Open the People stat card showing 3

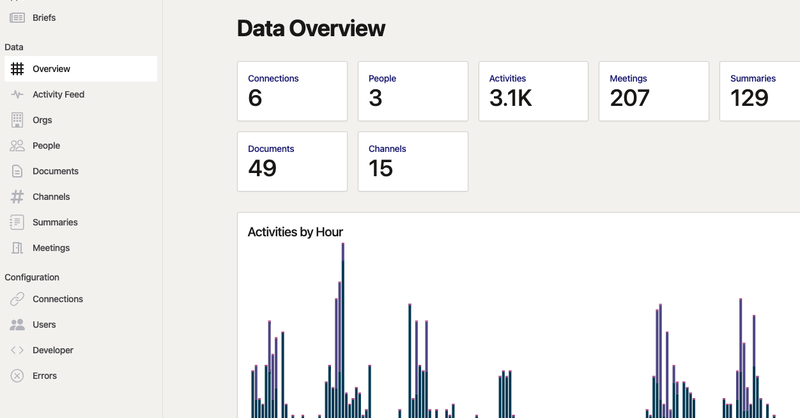[413, 91]
